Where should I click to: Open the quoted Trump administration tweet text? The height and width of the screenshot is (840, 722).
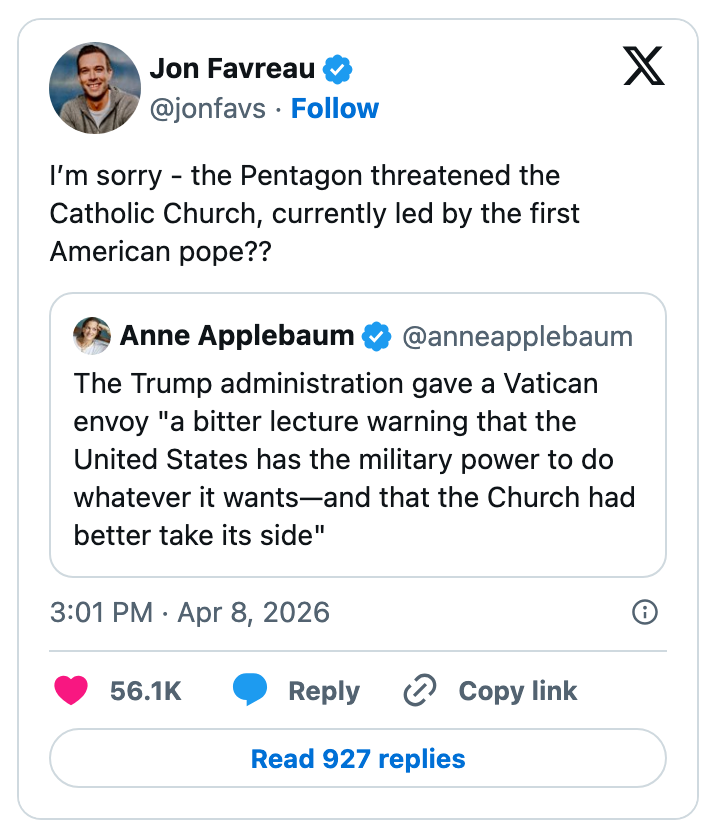coord(355,459)
